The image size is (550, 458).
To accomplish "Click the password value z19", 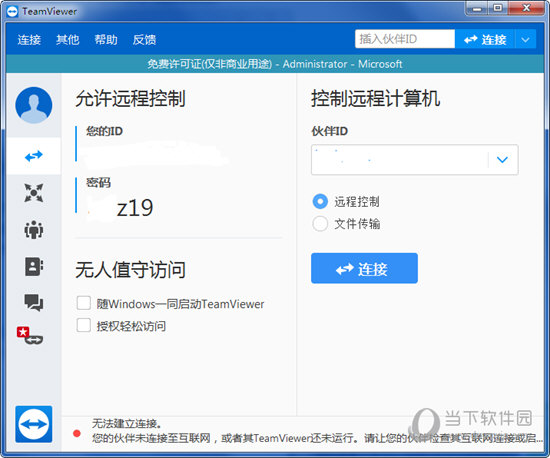I will [135, 208].
